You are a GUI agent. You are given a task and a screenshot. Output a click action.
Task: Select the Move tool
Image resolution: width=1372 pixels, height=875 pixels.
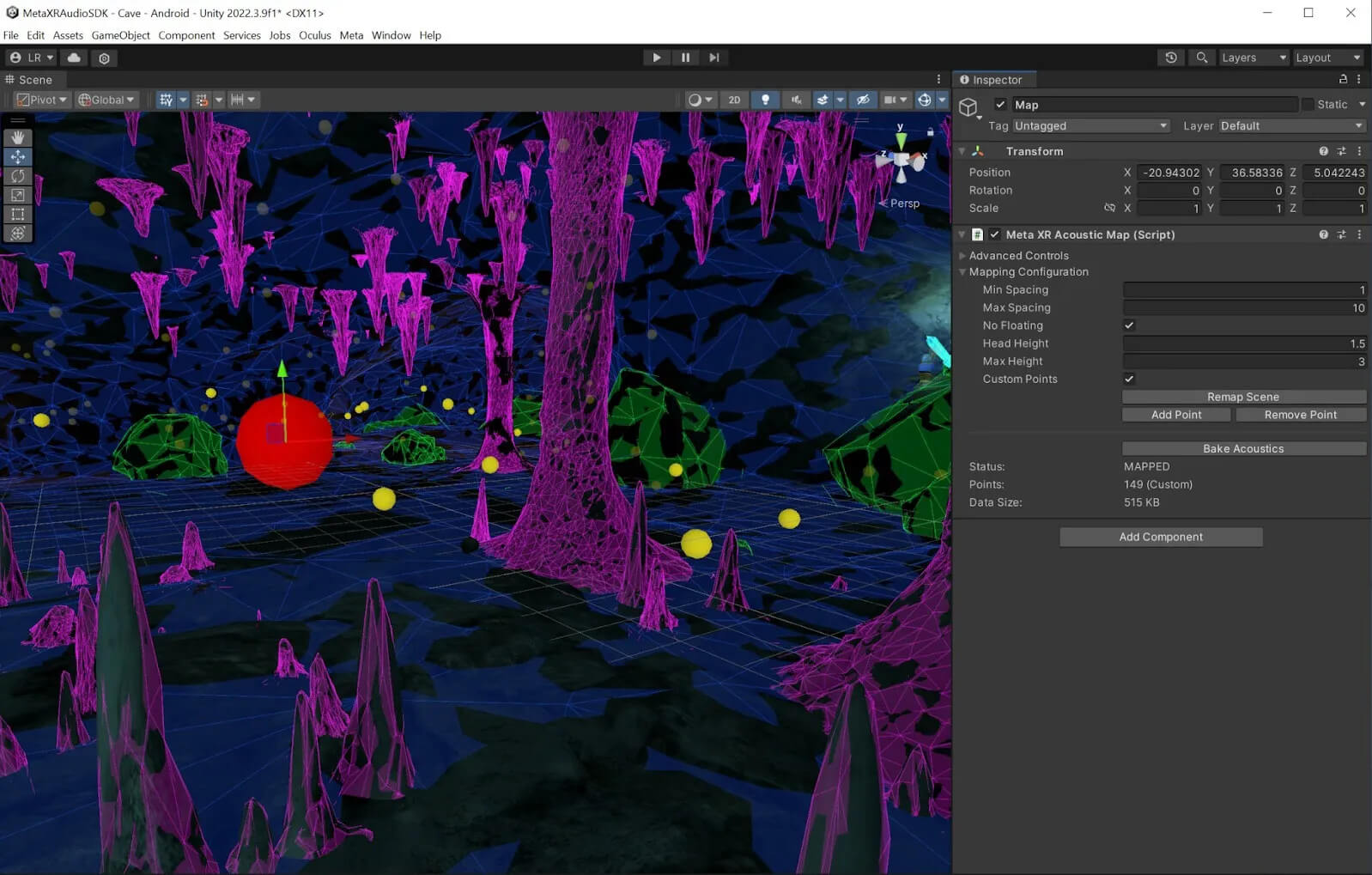point(17,157)
